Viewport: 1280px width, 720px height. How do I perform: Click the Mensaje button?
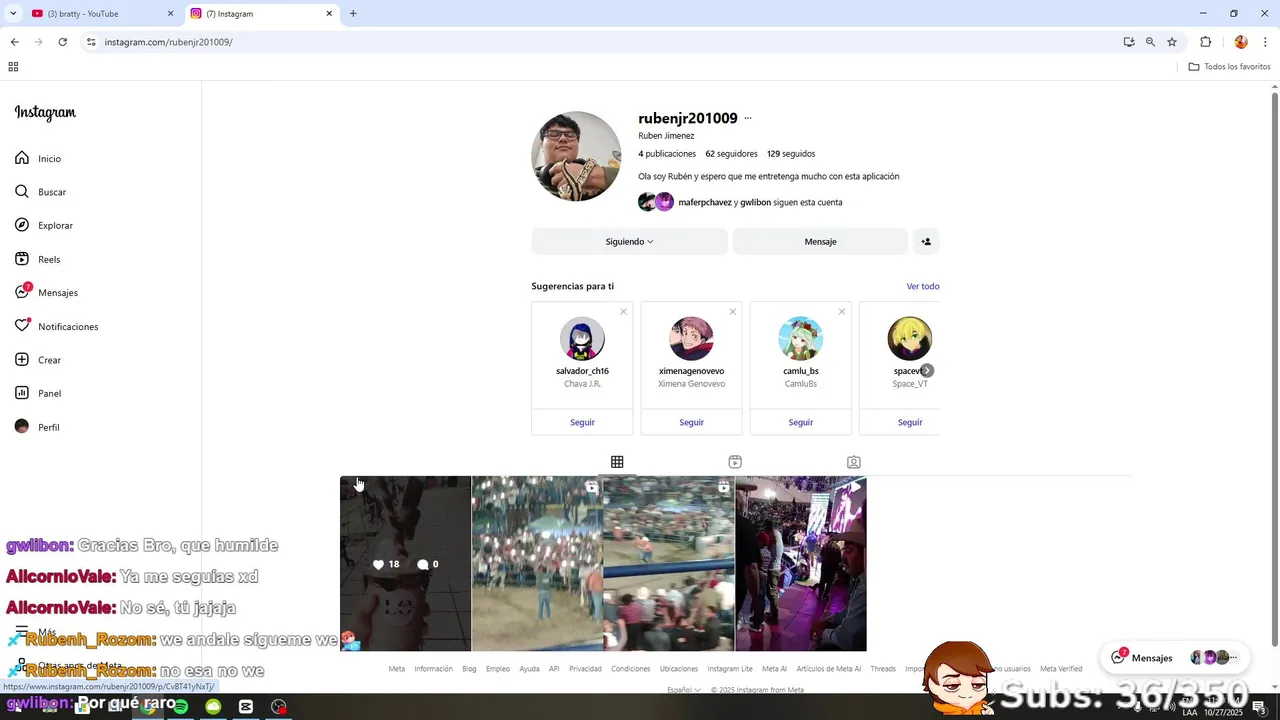[820, 241]
